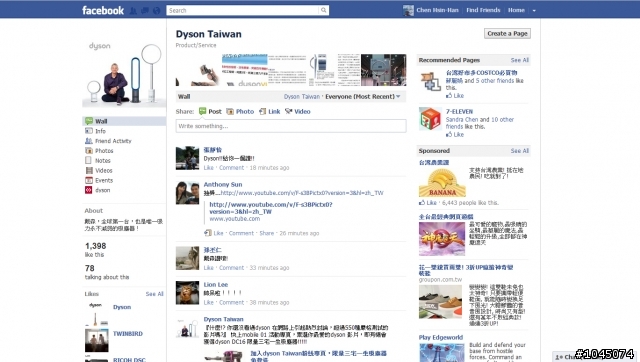Select Wall in the left sidebar

pyautogui.click(x=124, y=121)
